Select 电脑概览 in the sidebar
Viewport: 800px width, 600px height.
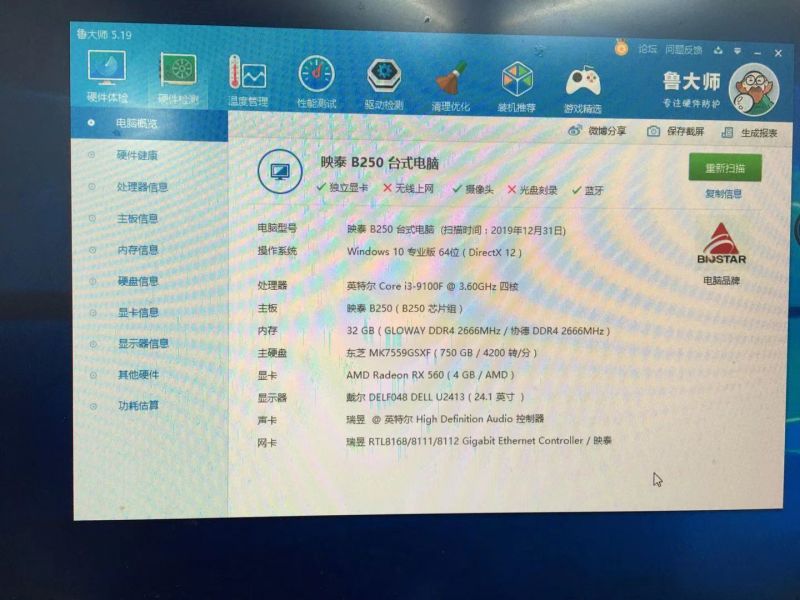(149, 123)
